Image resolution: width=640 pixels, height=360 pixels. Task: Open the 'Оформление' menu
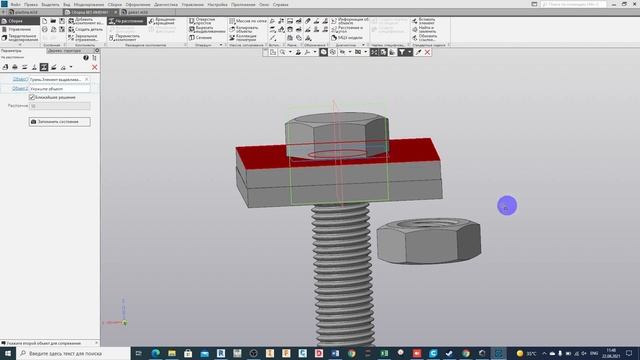tap(138, 4)
